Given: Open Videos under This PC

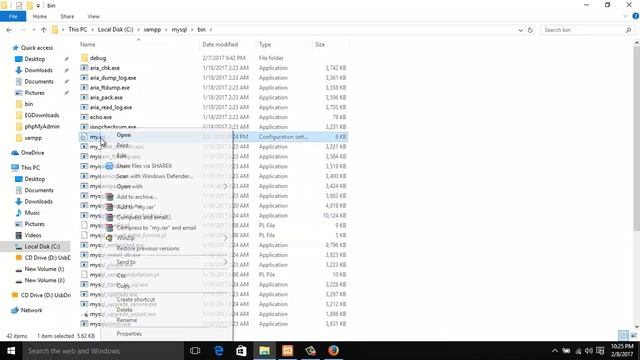Looking at the screenshot, I should [33, 235].
